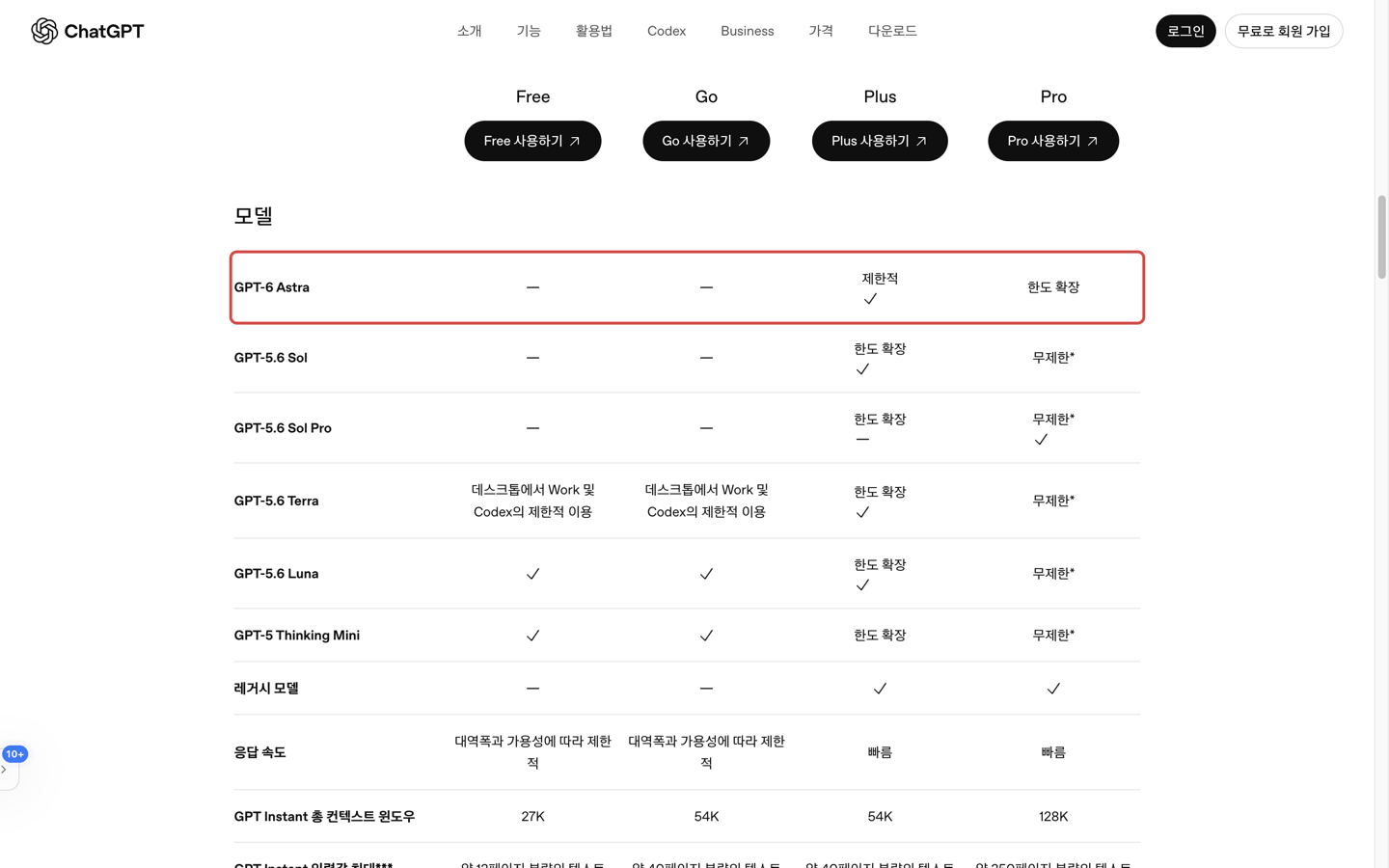Click the 레거시 모델 row label

tap(266, 689)
